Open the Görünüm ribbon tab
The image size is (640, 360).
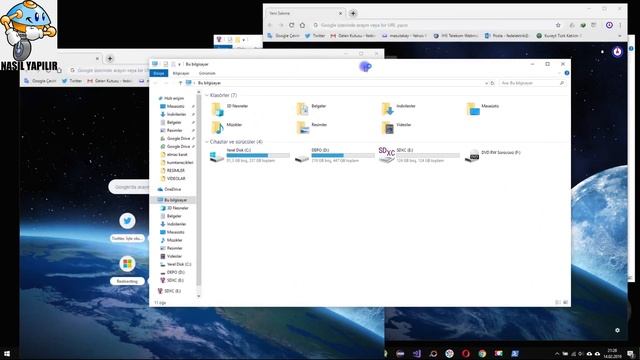coord(207,73)
